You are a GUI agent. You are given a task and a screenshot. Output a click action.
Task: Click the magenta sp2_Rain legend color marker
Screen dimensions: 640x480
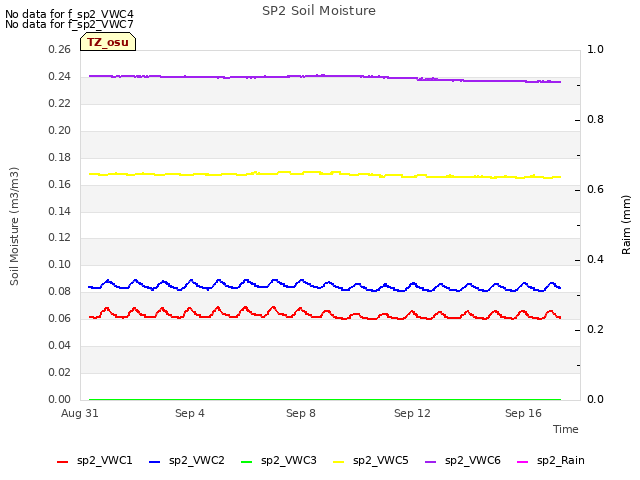[x=522, y=462]
